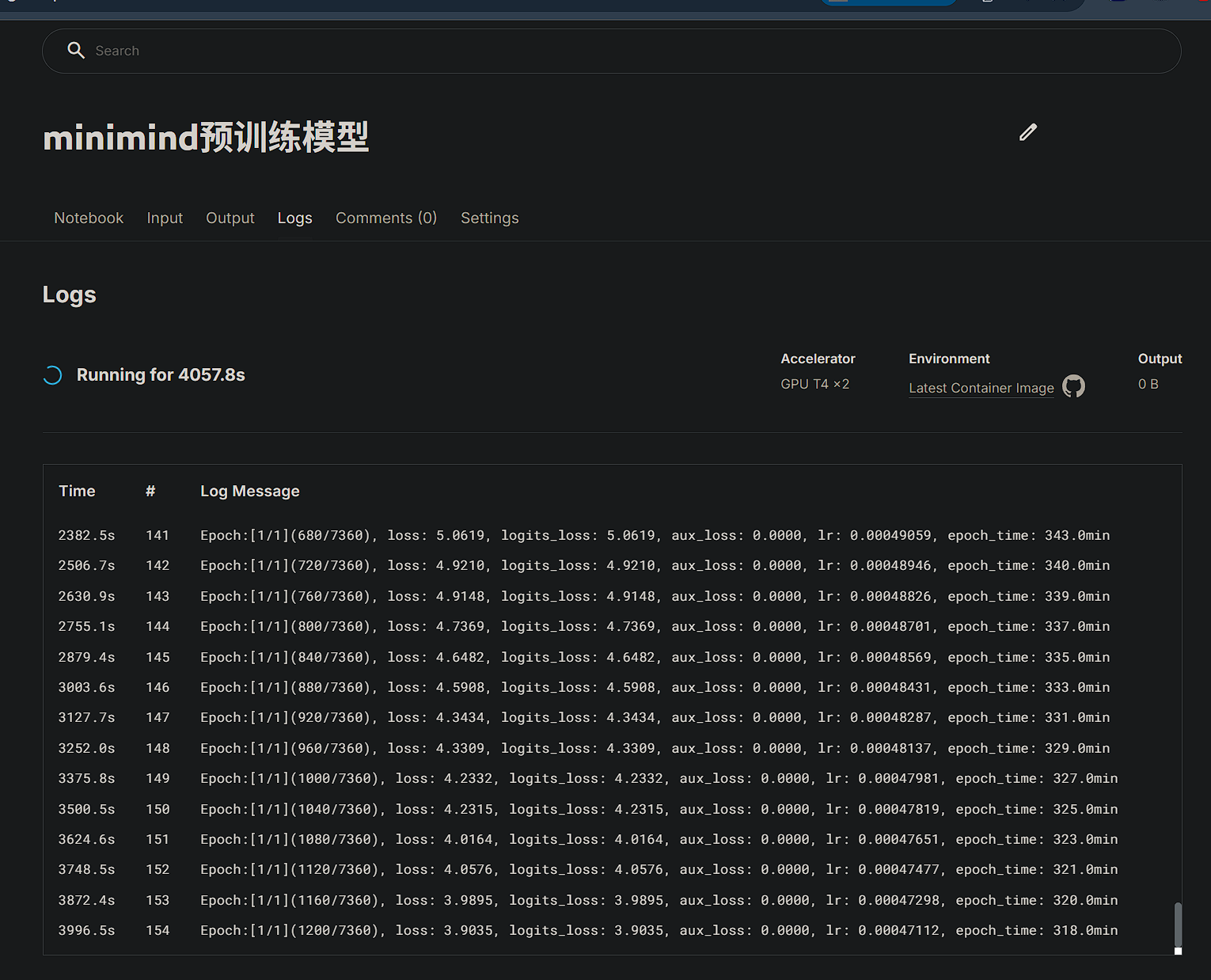Click the # column header

coord(150,491)
